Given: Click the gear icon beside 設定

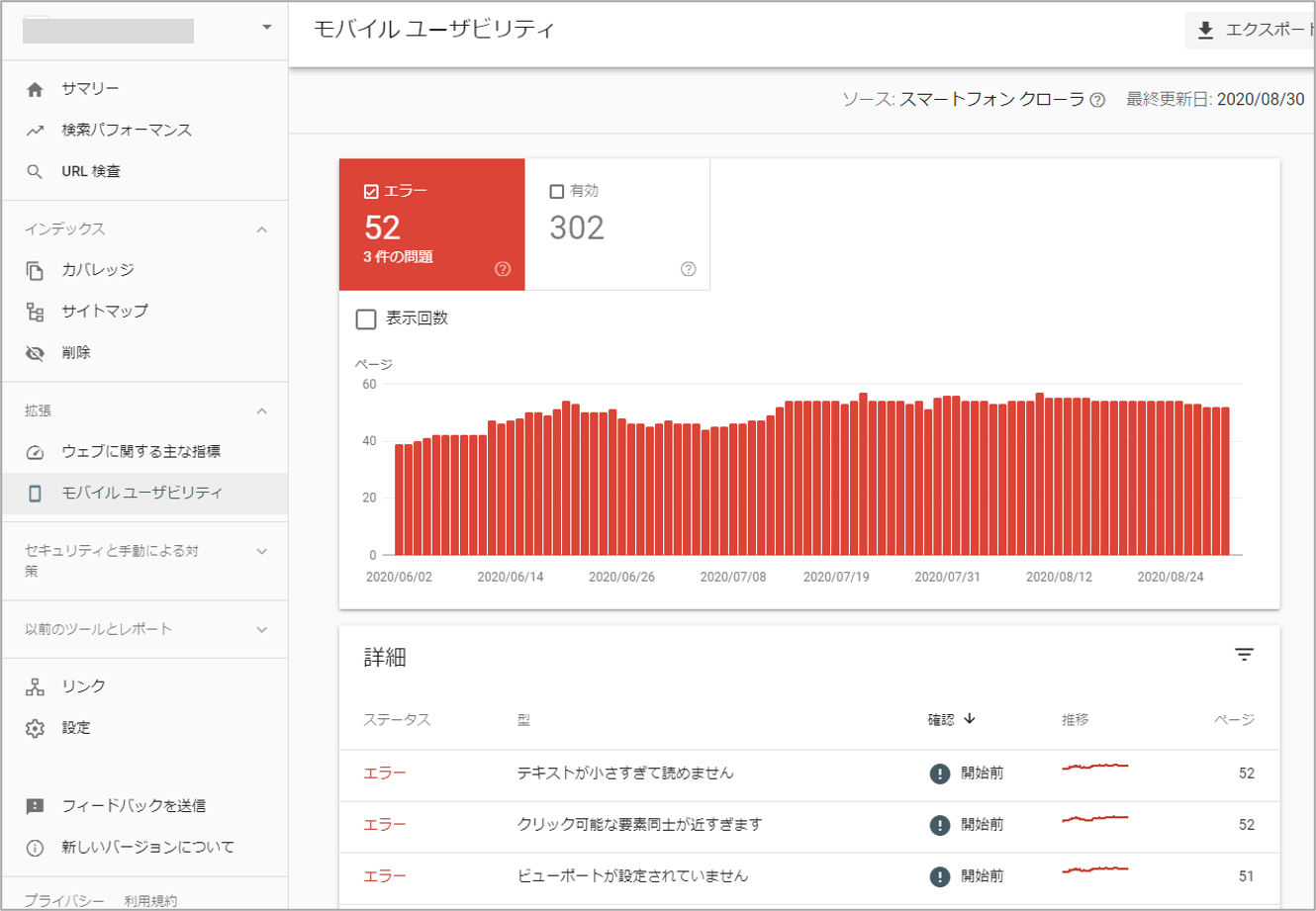Looking at the screenshot, I should point(35,728).
